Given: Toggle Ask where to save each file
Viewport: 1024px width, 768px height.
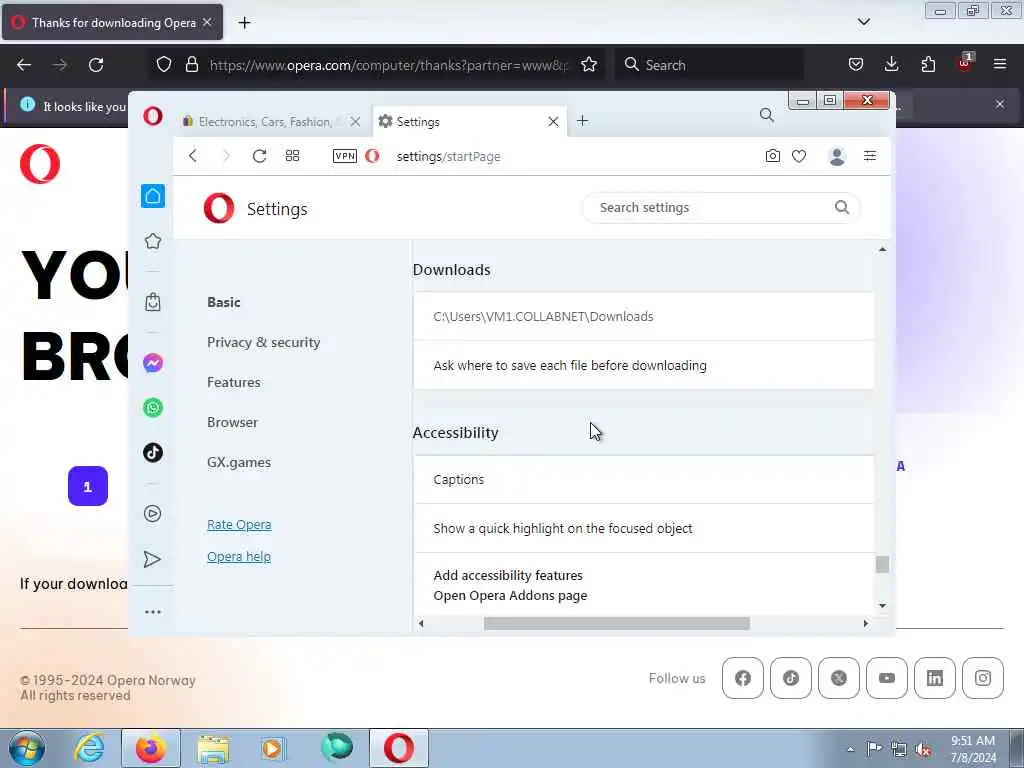Looking at the screenshot, I should tap(644, 366).
